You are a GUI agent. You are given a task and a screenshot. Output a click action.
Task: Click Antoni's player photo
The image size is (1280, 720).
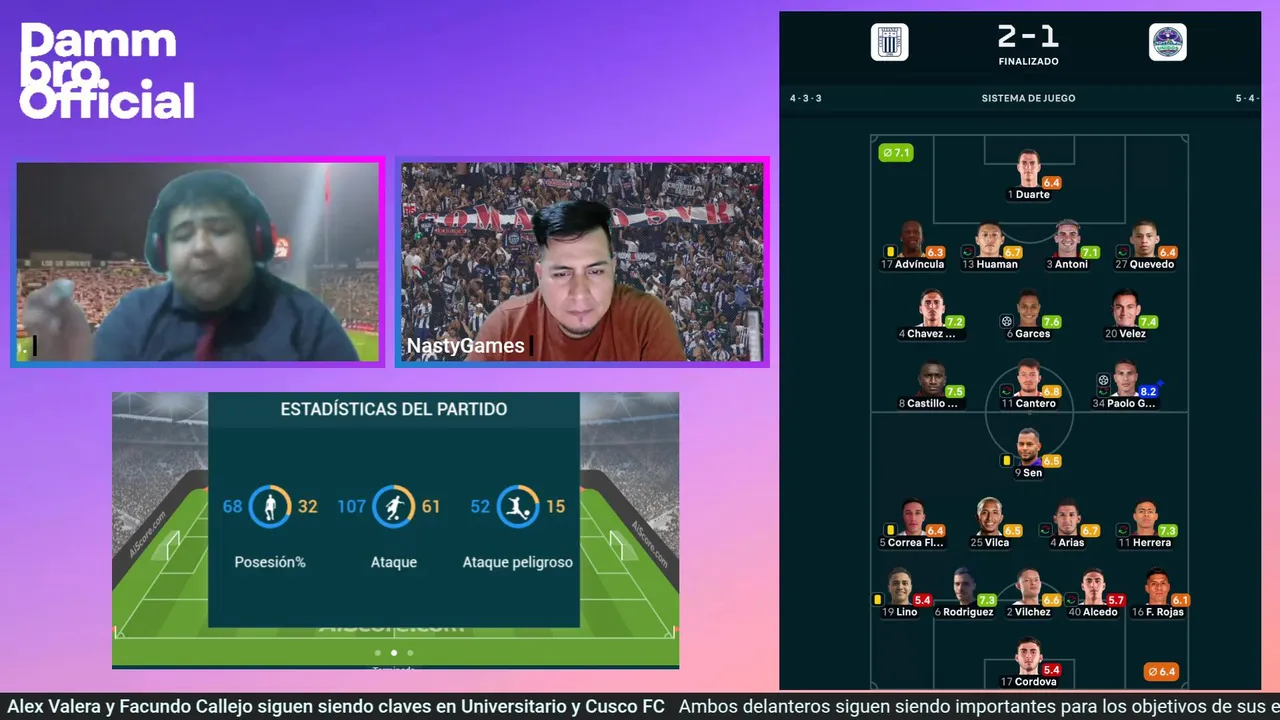pyautogui.click(x=1067, y=238)
